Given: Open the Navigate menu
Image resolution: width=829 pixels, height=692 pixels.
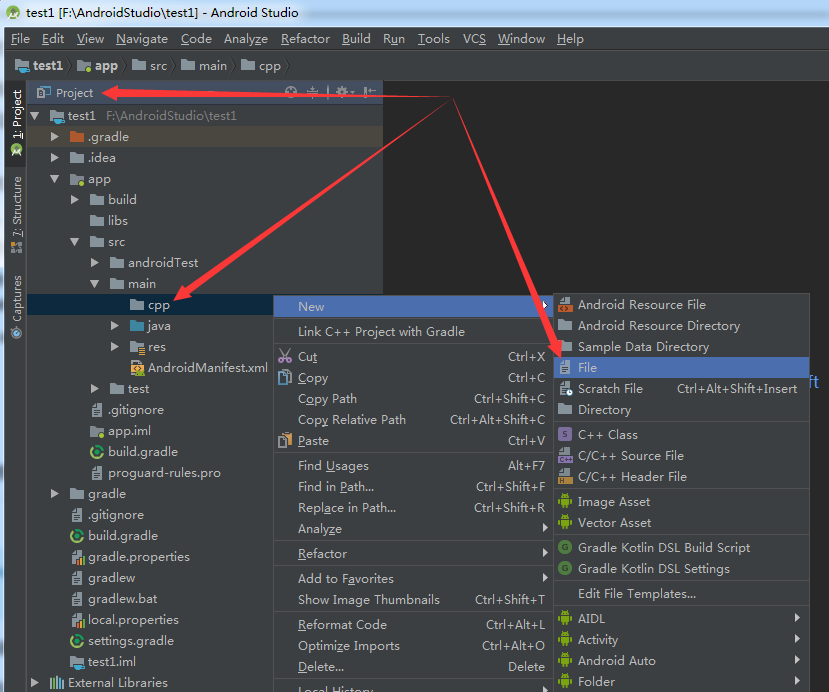Looking at the screenshot, I should [x=142, y=39].
